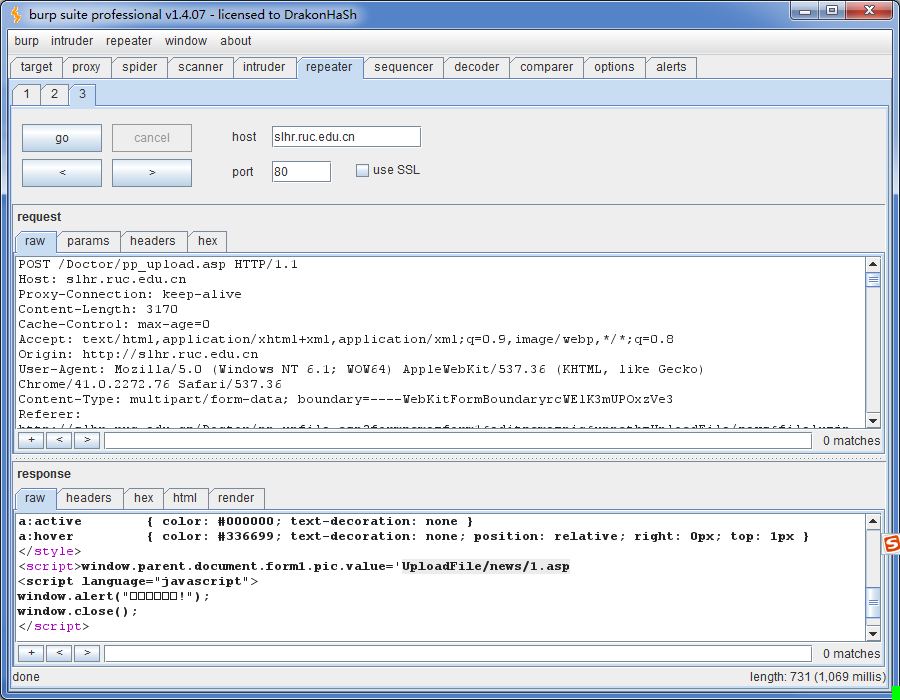Click the Burp Suite title bar icon
The height and width of the screenshot is (700, 900).
(x=16, y=14)
